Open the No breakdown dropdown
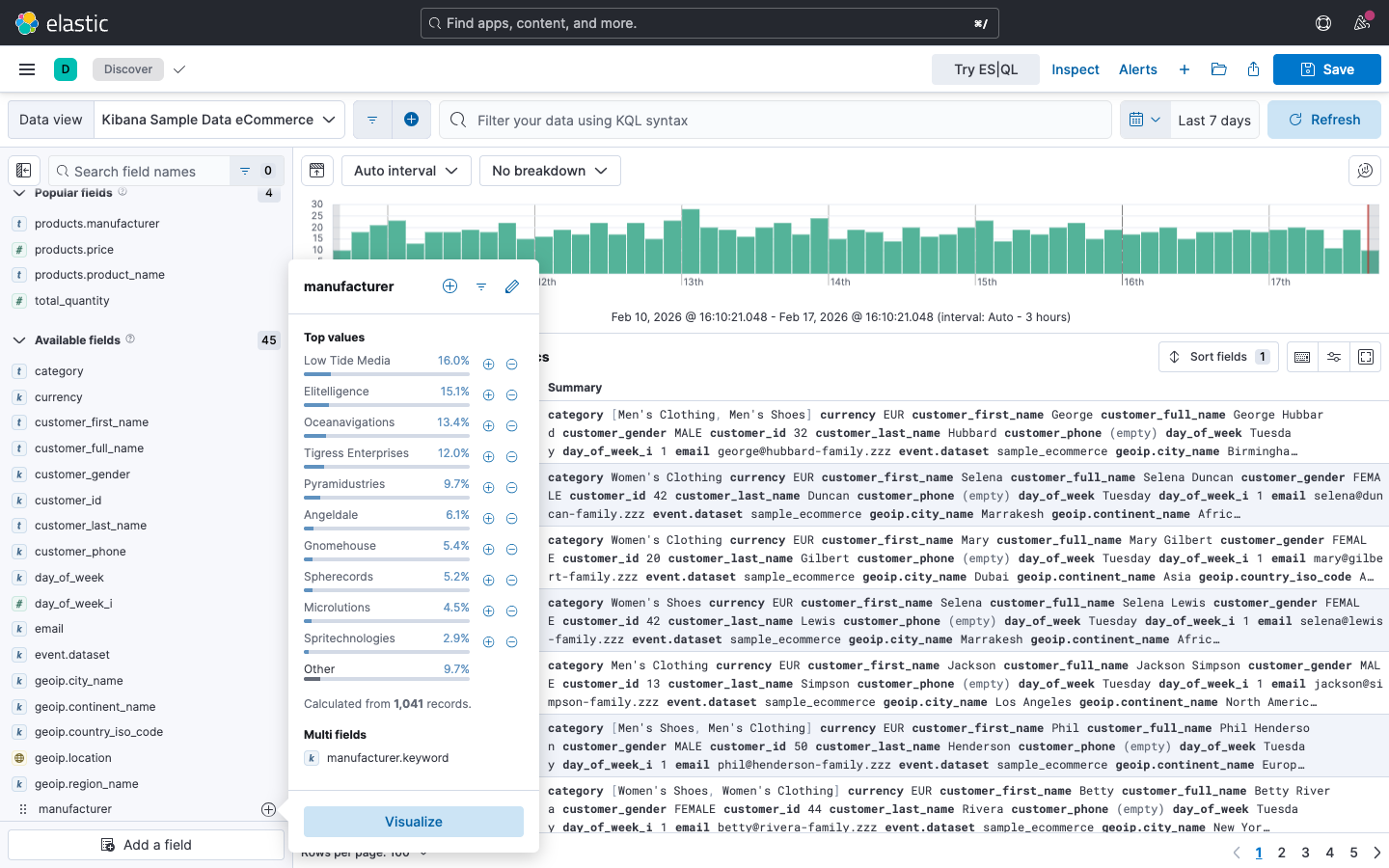Image resolution: width=1389 pixels, height=868 pixels. click(550, 171)
